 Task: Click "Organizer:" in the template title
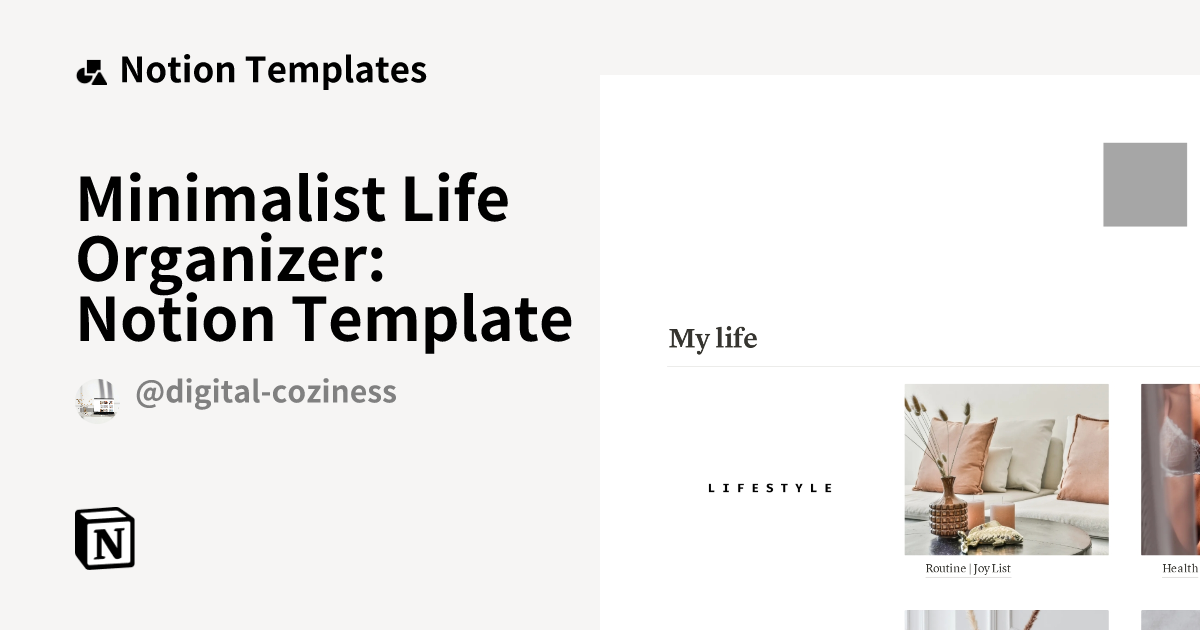coord(231,258)
